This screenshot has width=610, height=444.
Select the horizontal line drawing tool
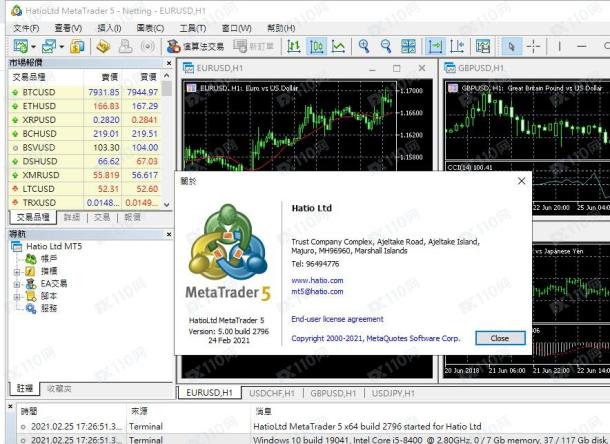(582, 46)
